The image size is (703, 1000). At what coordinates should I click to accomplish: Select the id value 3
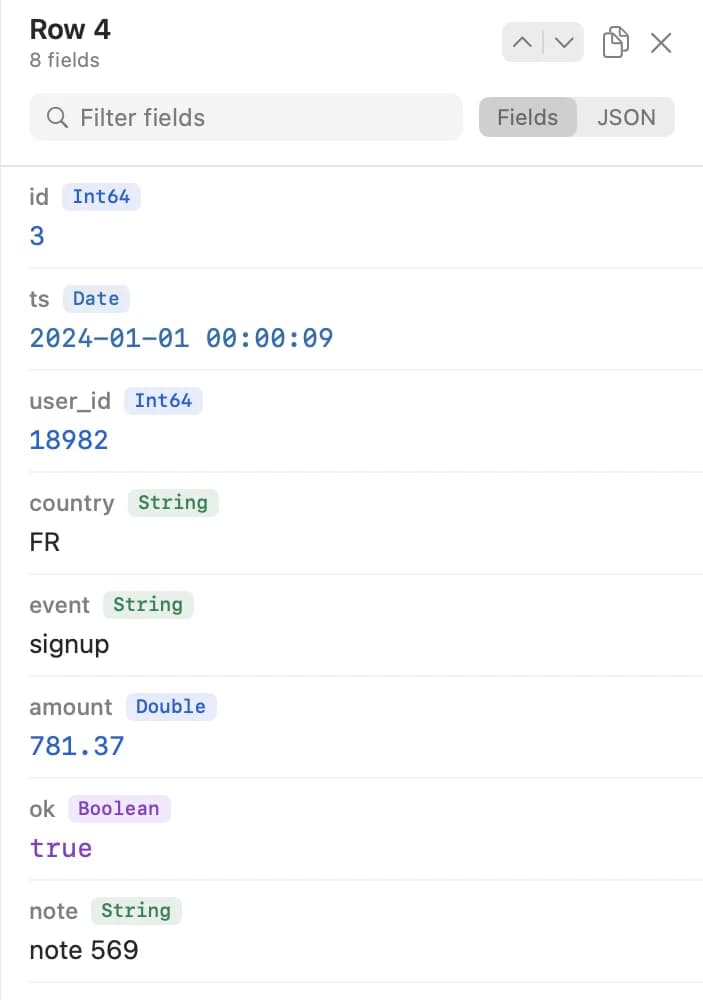[x=37, y=236]
